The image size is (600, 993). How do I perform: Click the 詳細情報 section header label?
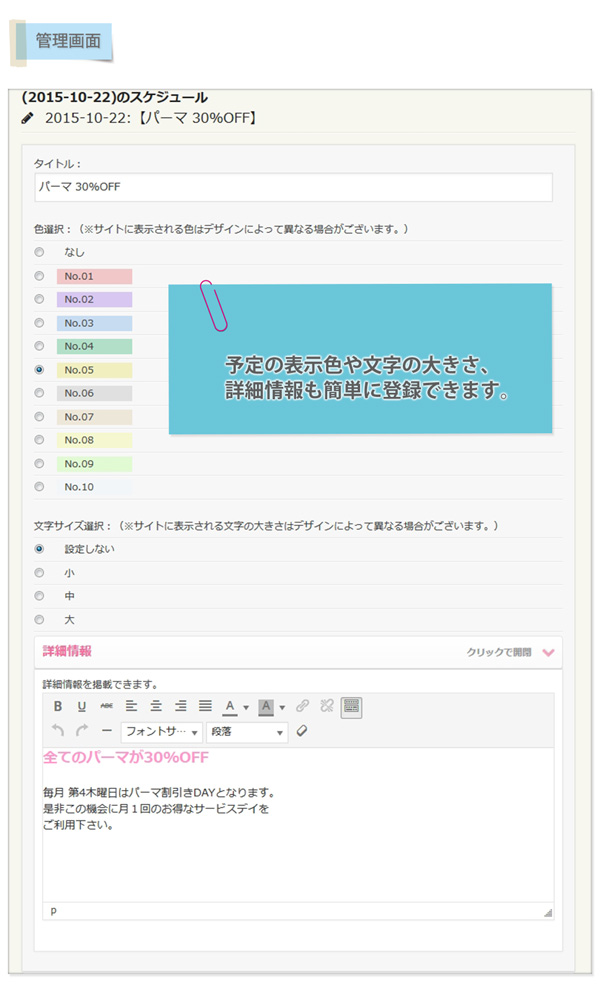point(67,651)
